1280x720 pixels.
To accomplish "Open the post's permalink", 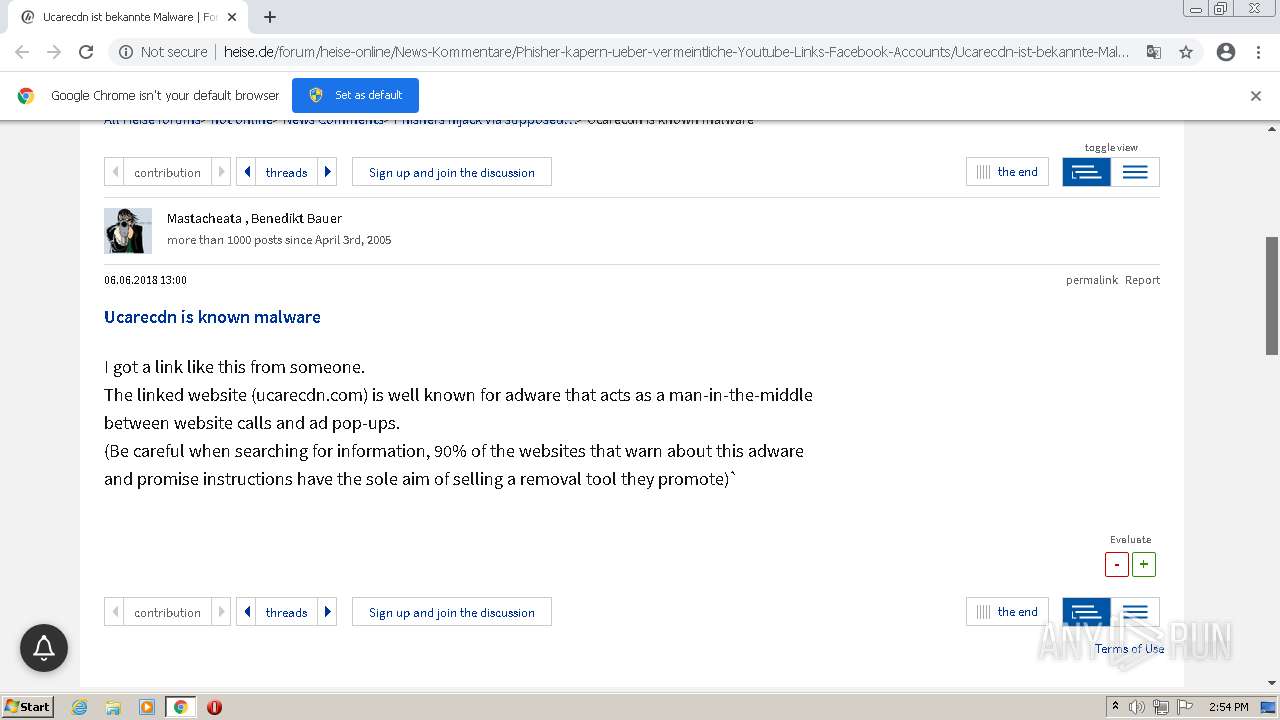I will tap(1091, 280).
